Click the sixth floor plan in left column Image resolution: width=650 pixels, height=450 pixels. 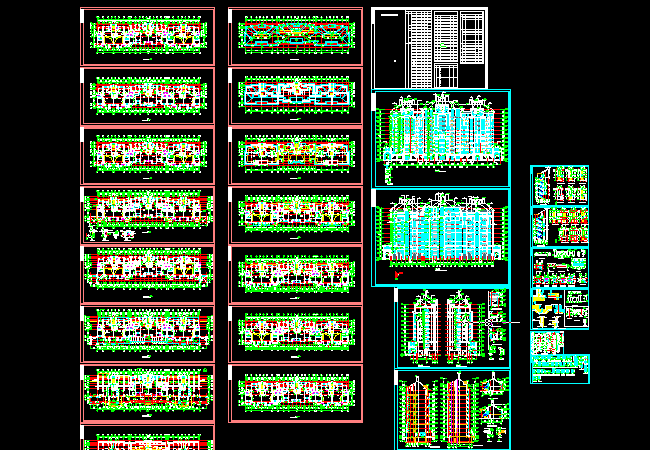(x=147, y=333)
